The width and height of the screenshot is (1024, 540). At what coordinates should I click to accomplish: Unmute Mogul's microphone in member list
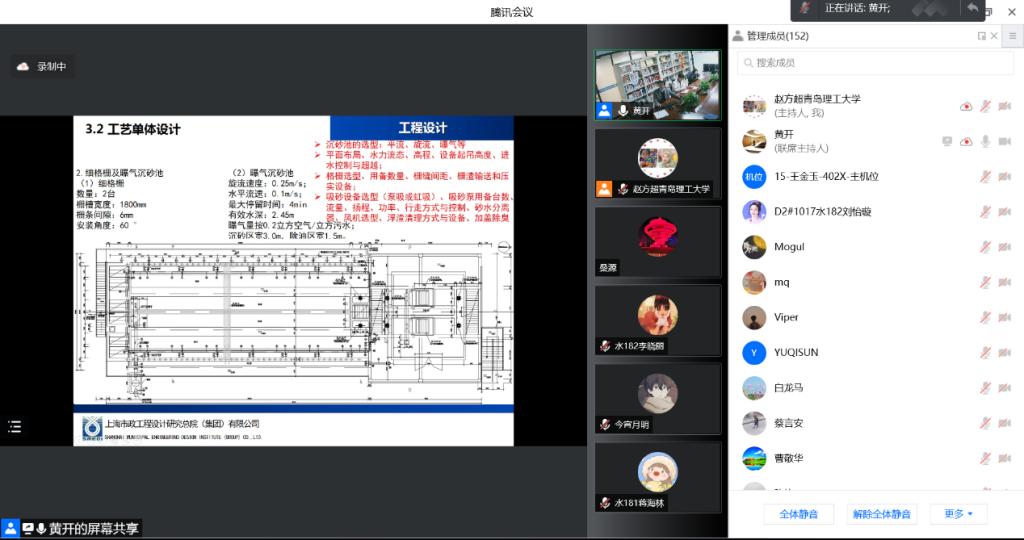tap(985, 247)
